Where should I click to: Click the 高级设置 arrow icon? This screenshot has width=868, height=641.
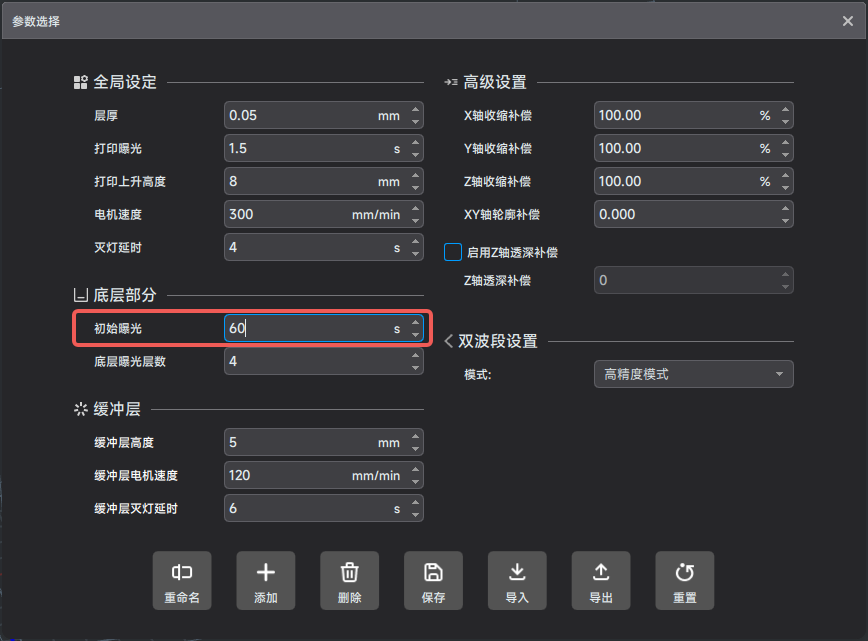click(452, 83)
